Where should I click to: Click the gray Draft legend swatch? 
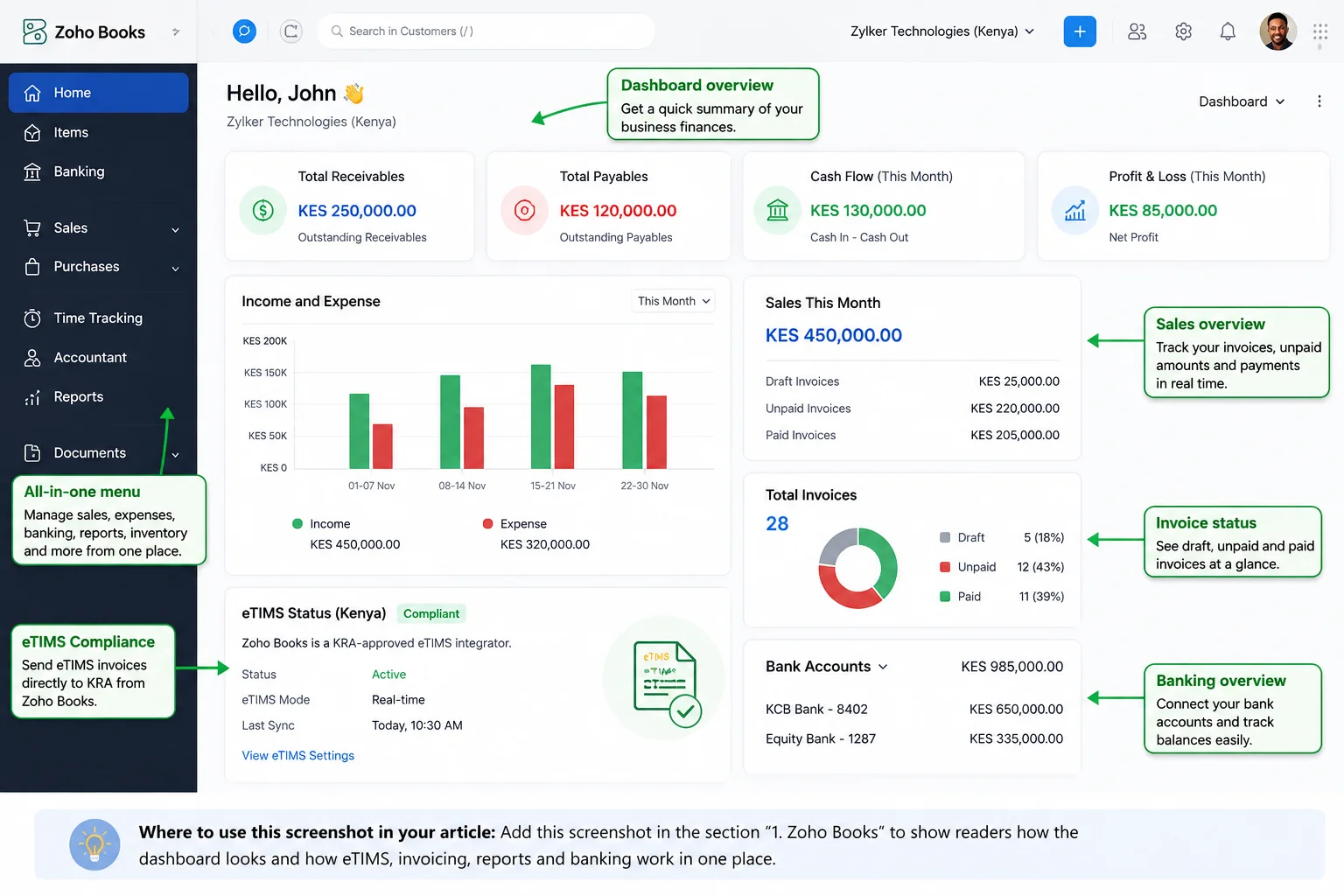945,537
